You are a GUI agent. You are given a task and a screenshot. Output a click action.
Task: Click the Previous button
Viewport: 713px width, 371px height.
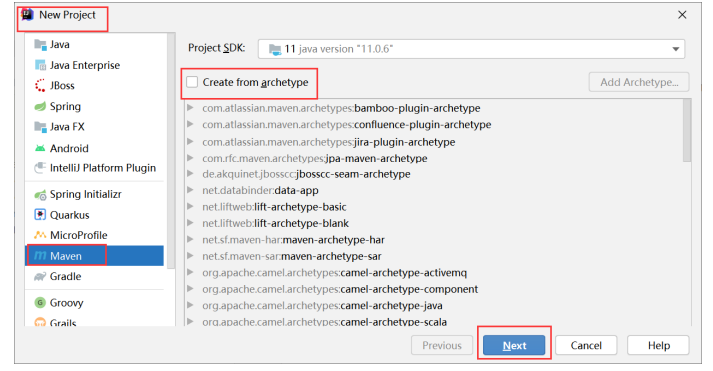tap(442, 346)
